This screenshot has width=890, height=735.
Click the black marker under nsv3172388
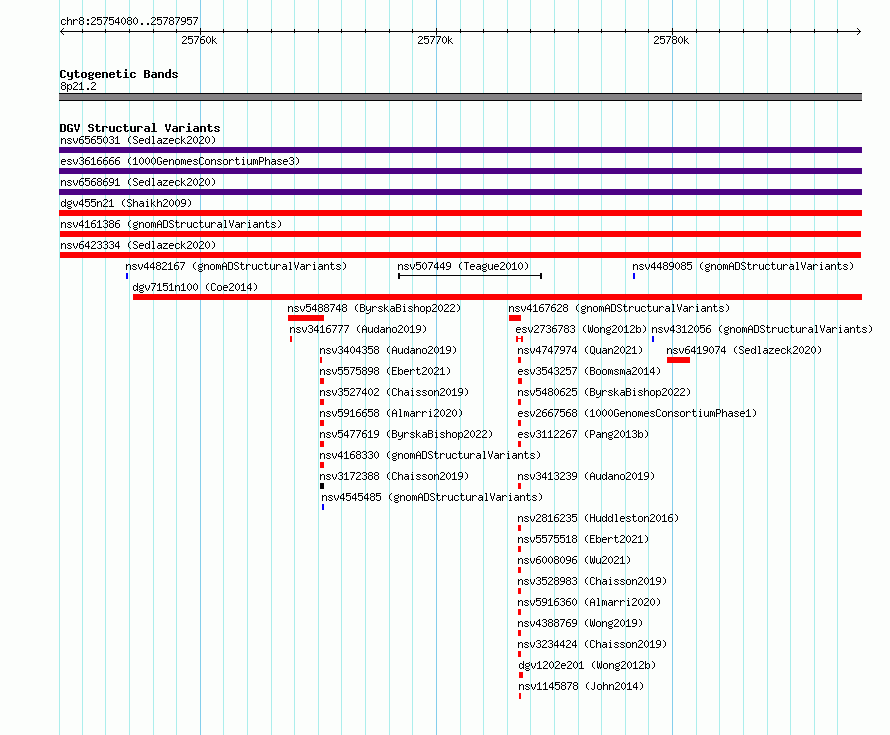(x=322, y=486)
